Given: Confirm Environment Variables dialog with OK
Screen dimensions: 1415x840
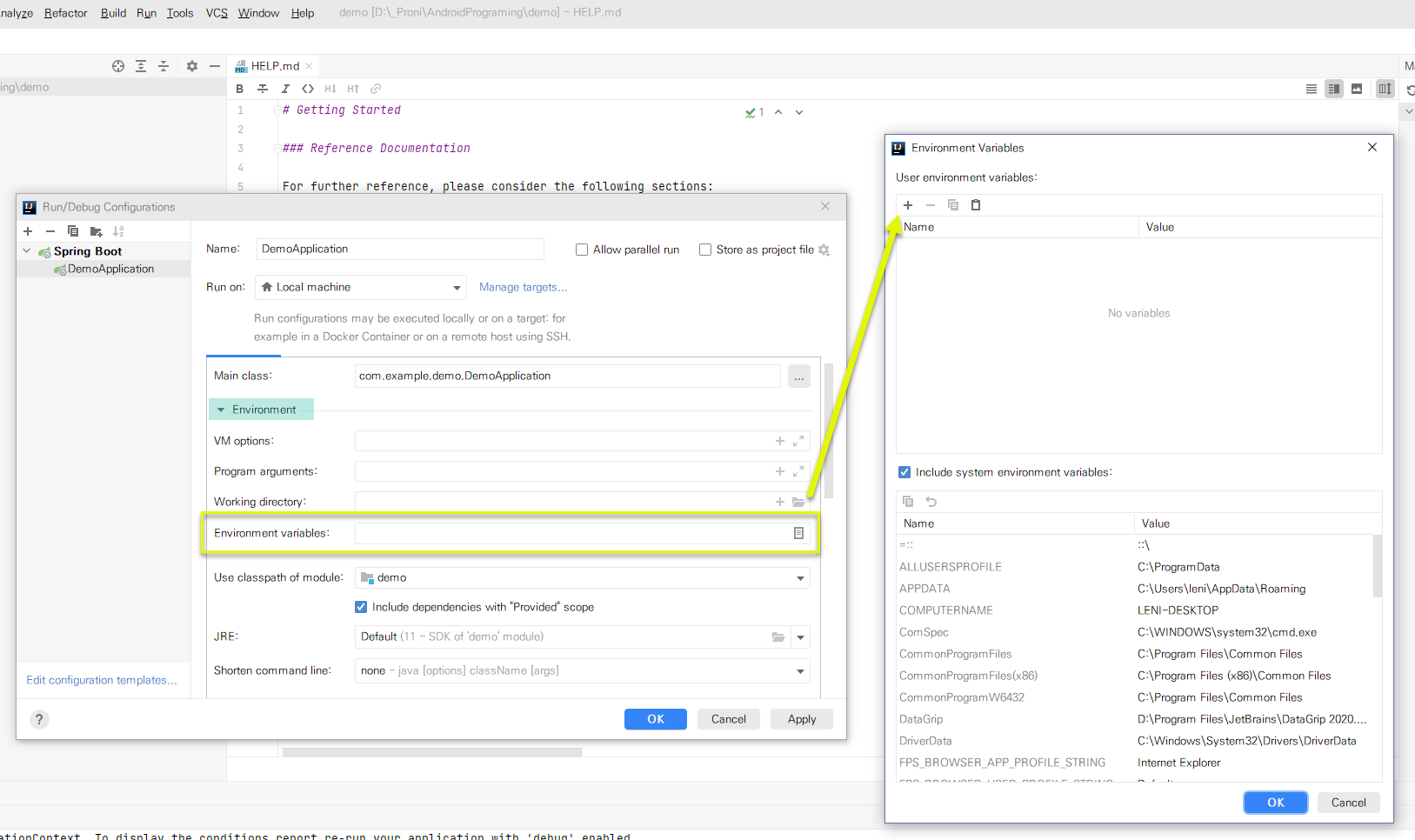Looking at the screenshot, I should pos(1276,803).
